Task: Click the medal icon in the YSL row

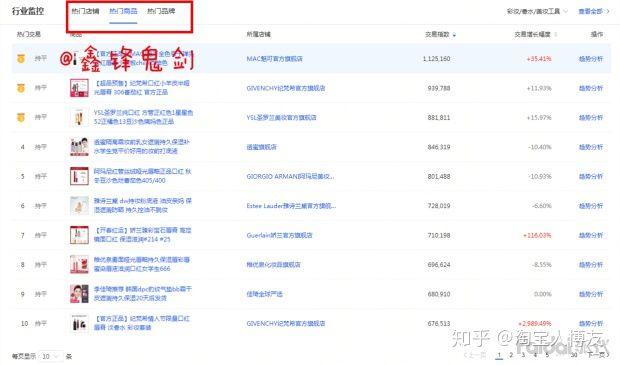Action: click(x=21, y=117)
